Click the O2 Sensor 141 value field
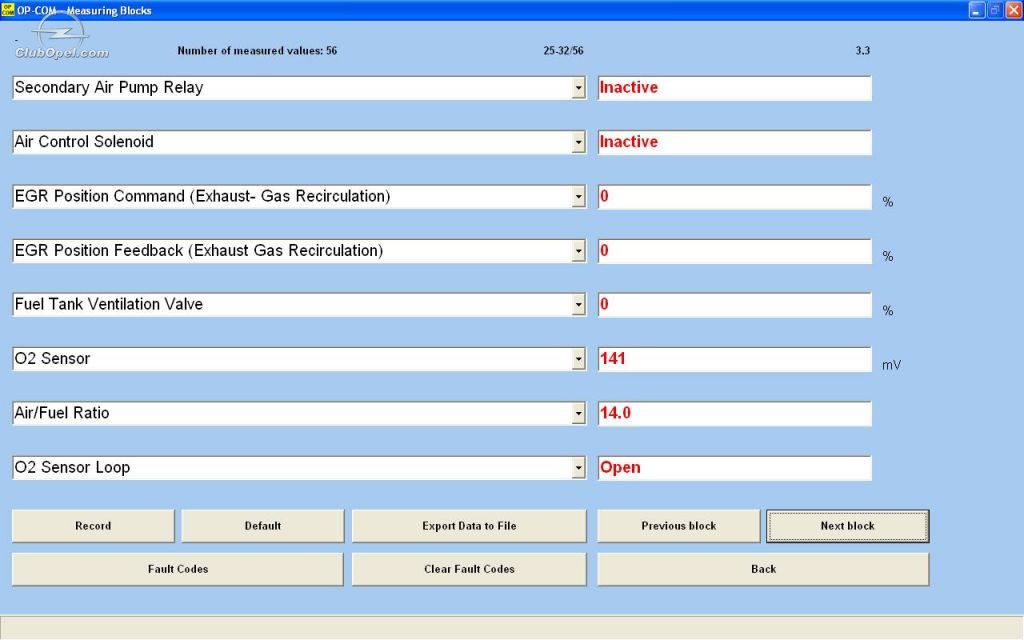The height and width of the screenshot is (640, 1024). pos(735,359)
